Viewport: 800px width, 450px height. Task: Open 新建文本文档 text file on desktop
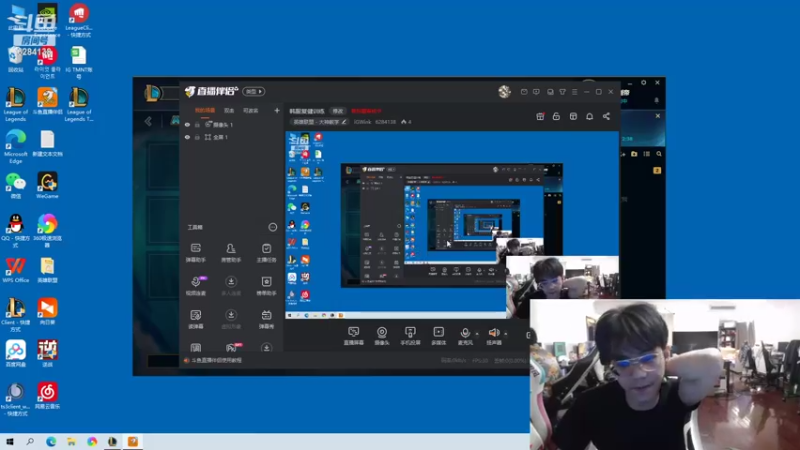tap(47, 143)
